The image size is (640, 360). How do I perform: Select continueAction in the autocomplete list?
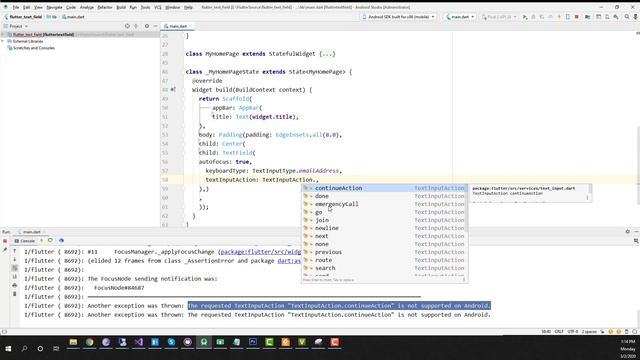click(x=384, y=188)
